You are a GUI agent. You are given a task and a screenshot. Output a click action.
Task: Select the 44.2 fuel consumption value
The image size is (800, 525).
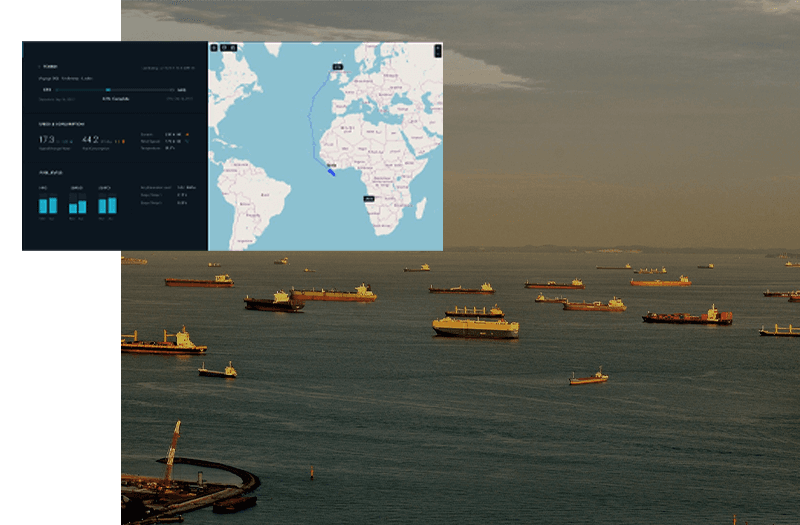(x=90, y=139)
